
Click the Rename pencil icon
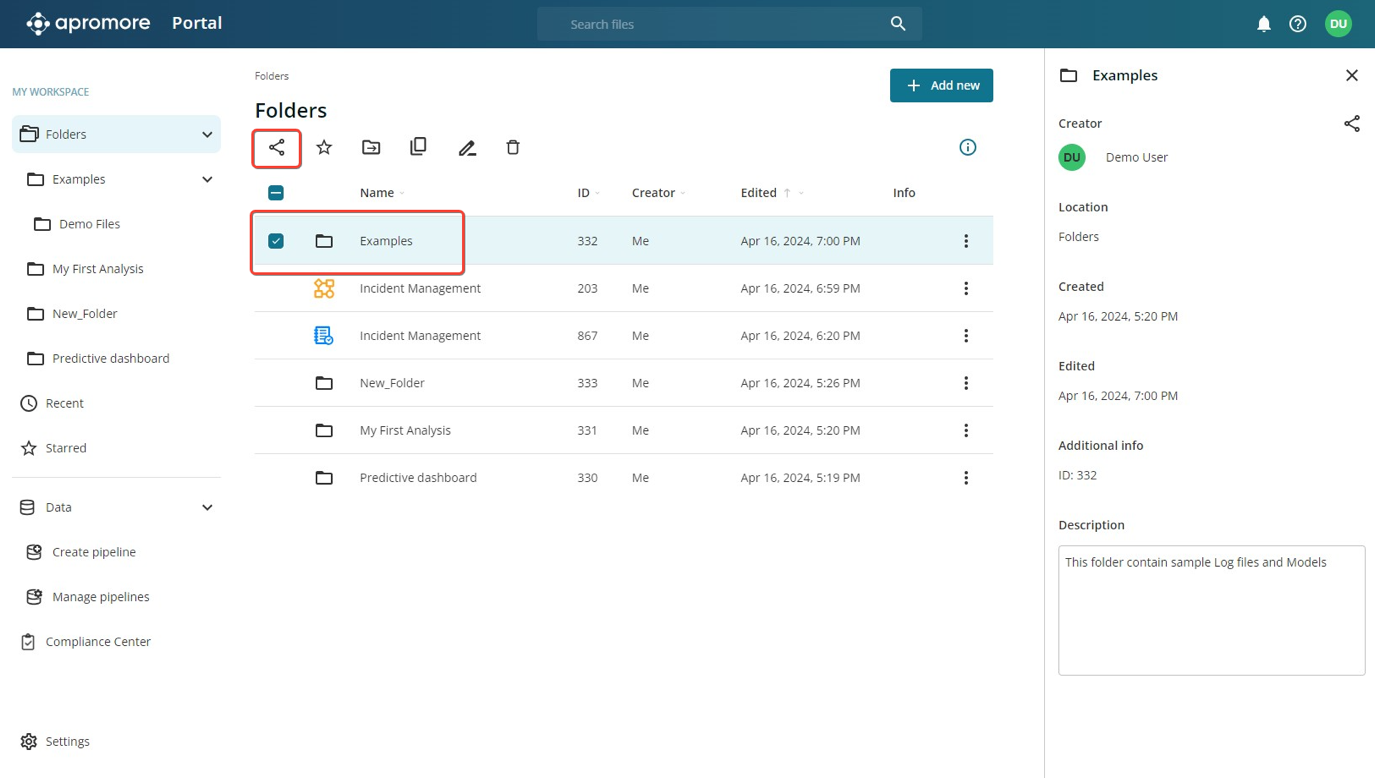click(467, 148)
